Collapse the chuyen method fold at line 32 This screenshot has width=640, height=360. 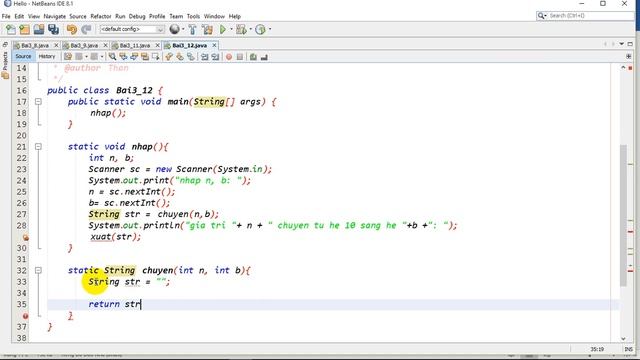pos(38,270)
